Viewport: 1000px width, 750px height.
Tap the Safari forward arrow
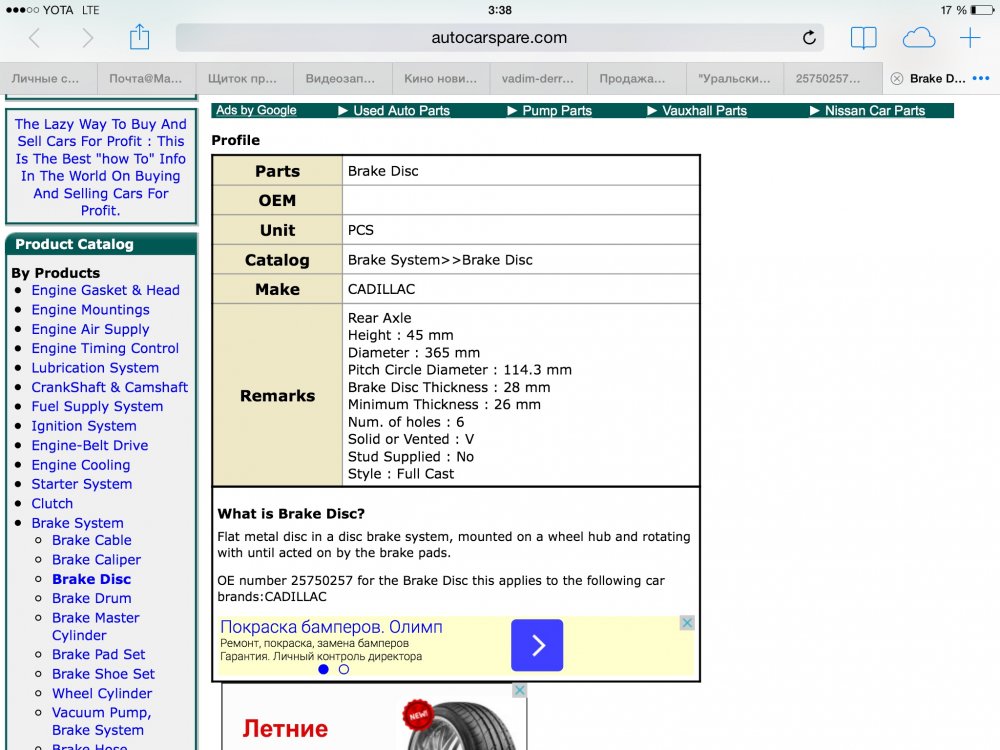87,38
